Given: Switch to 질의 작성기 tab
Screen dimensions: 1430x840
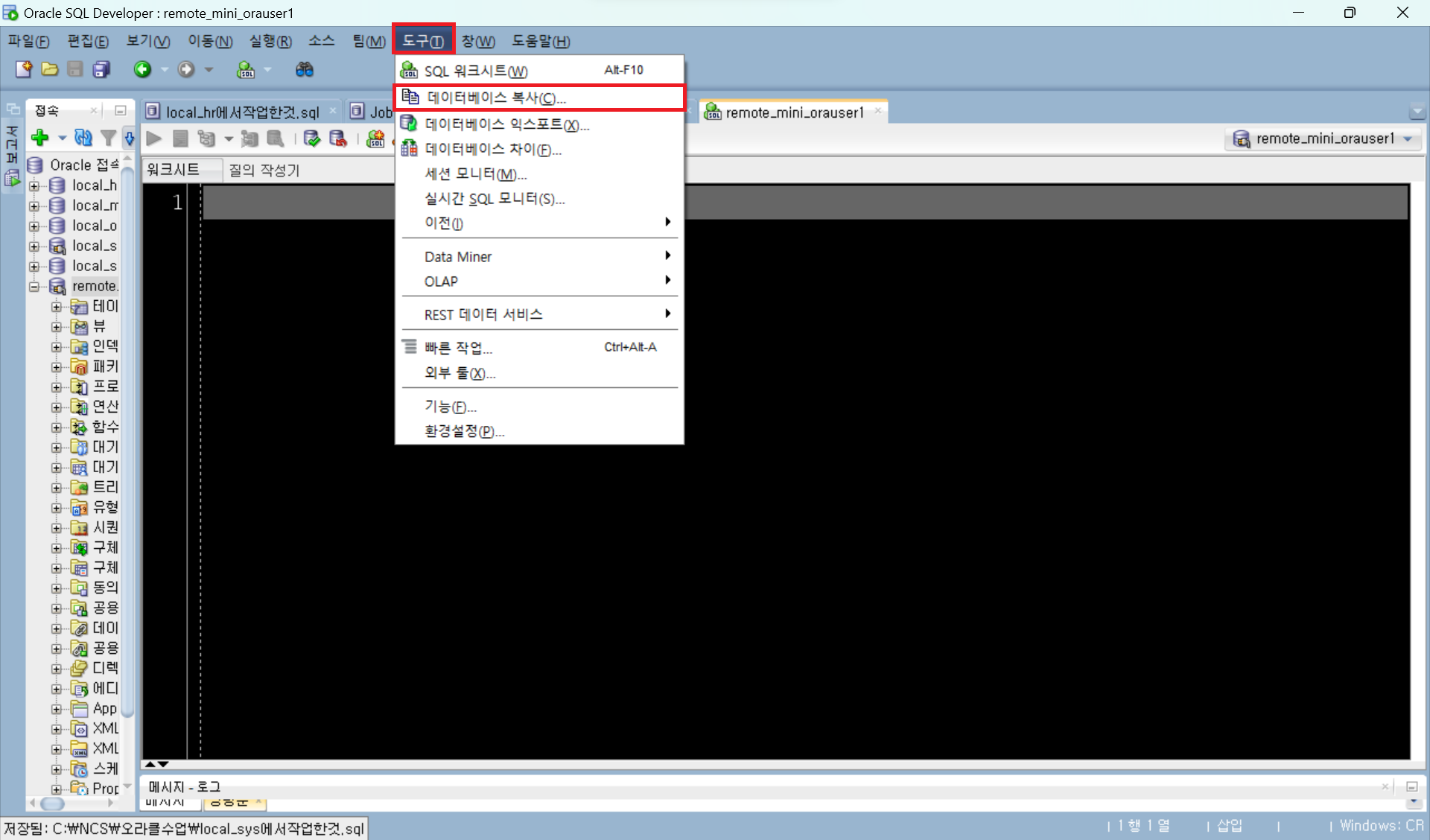Looking at the screenshot, I should [x=264, y=170].
